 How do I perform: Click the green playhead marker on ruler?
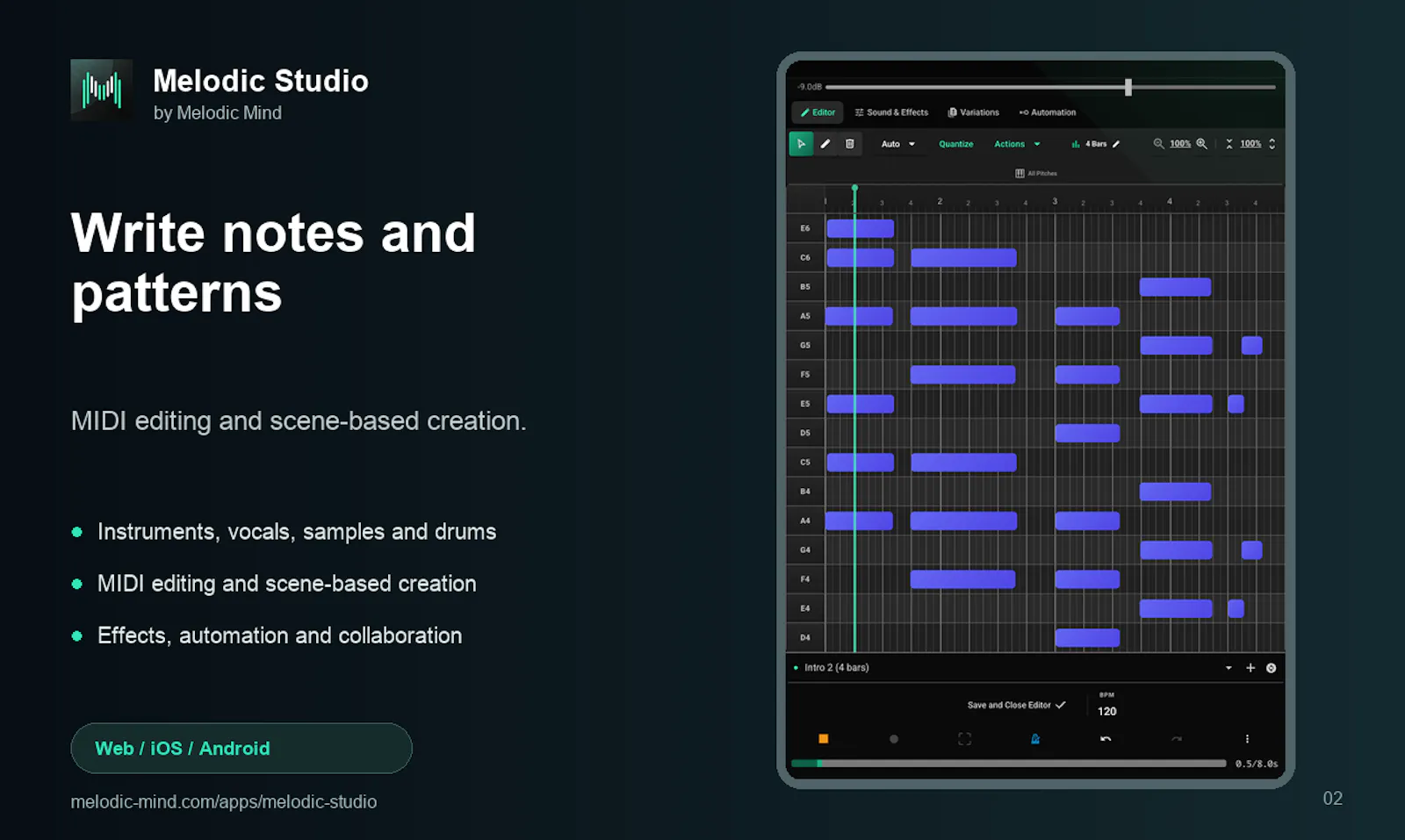(854, 188)
